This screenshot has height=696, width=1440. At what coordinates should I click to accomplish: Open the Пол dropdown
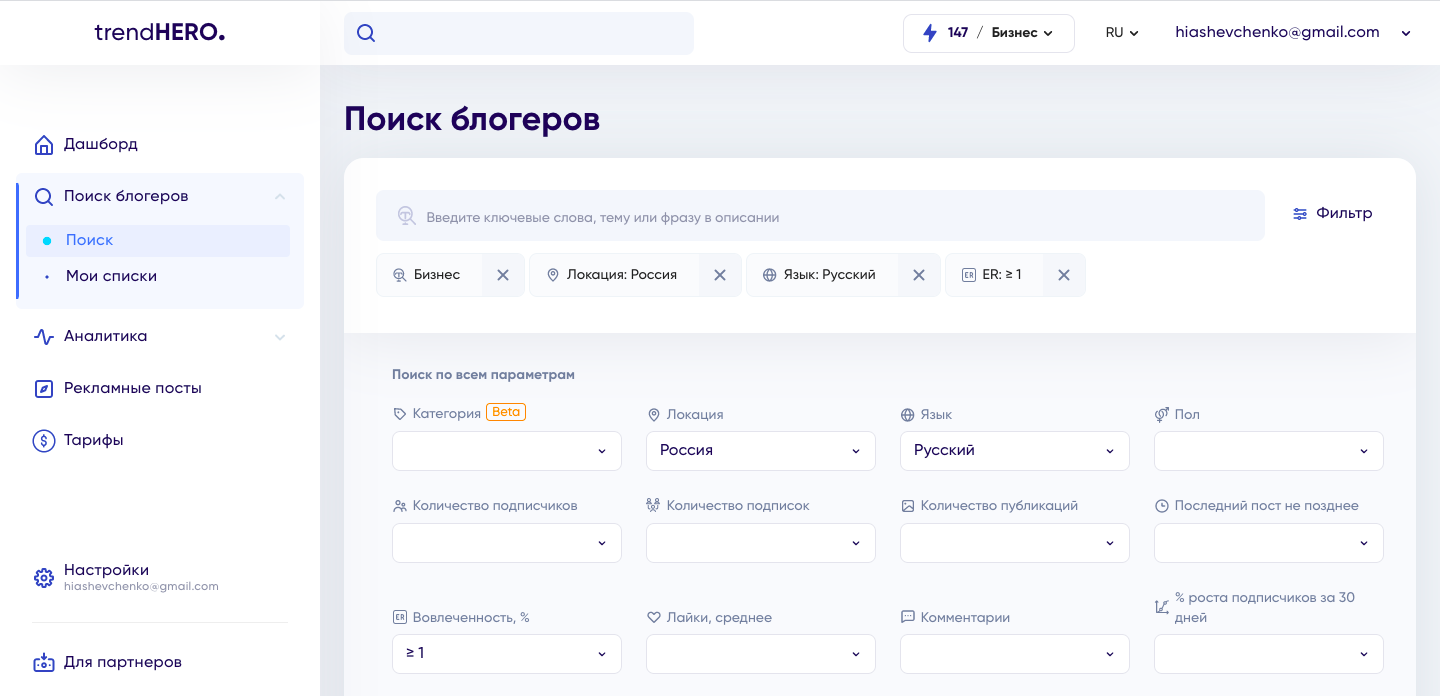[x=1269, y=451]
